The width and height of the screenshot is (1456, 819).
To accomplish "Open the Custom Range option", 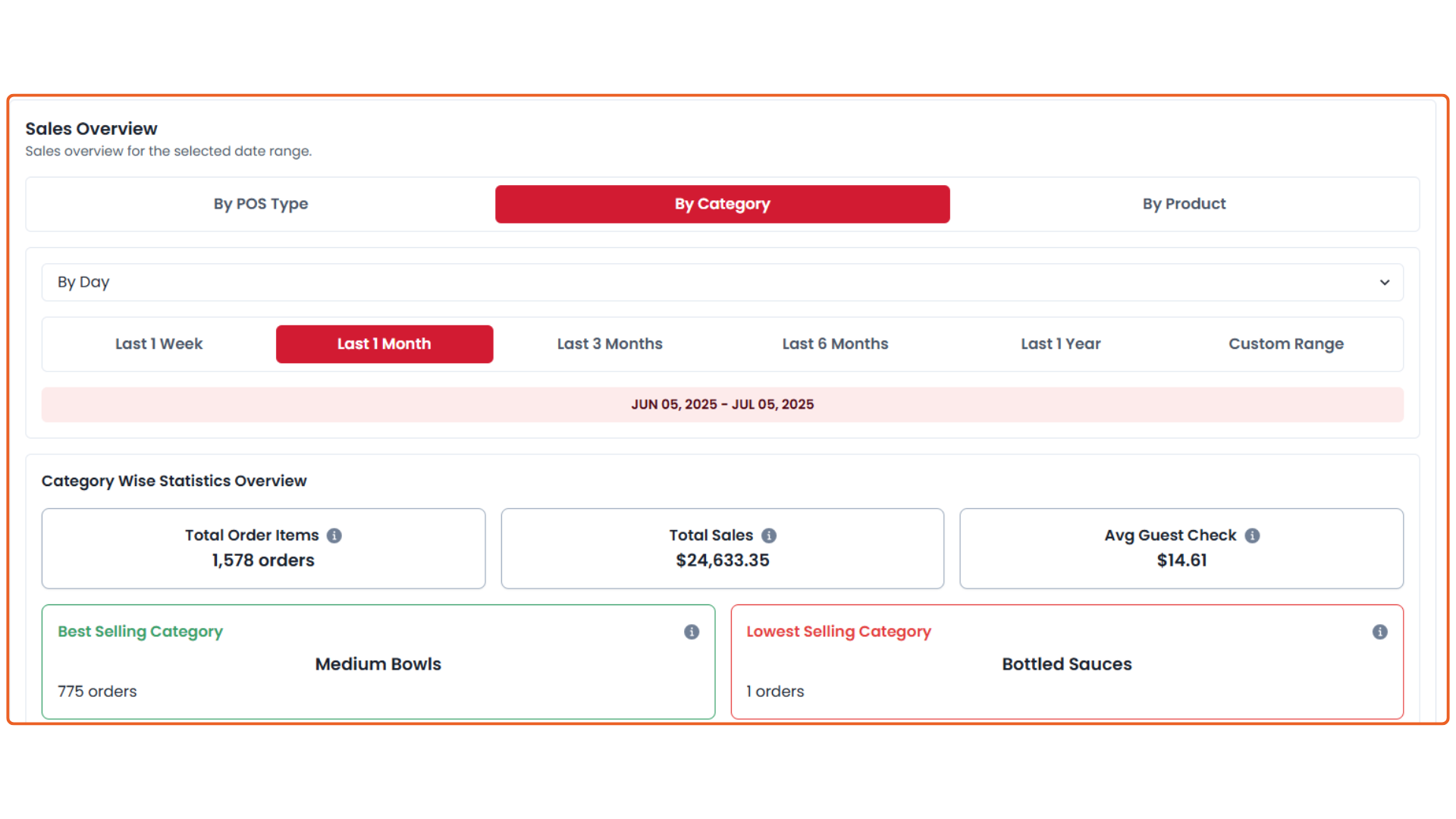I will tap(1286, 344).
